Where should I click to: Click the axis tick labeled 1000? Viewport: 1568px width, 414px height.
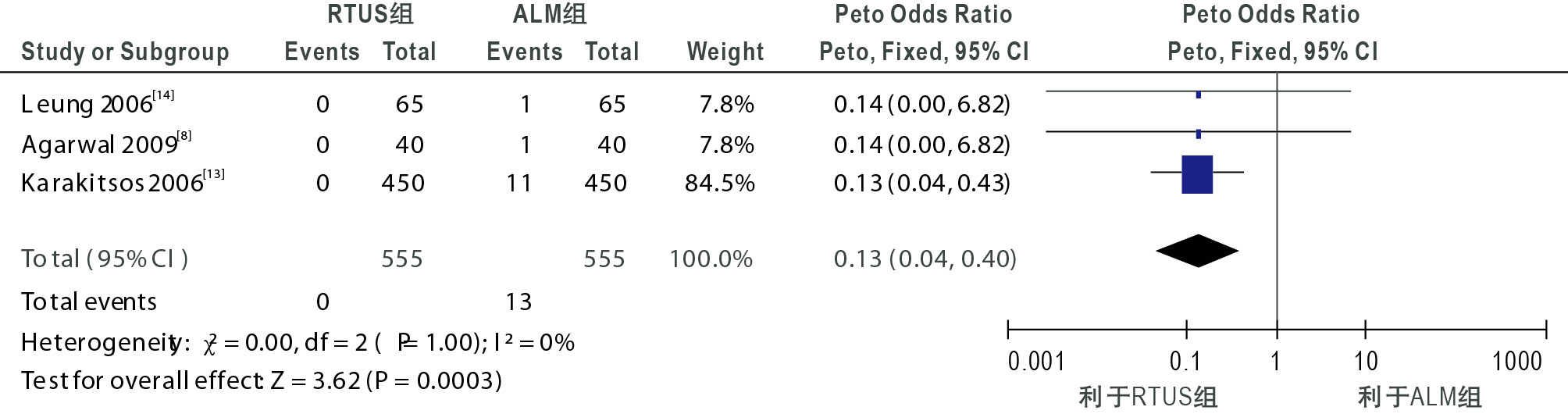coord(1517,361)
